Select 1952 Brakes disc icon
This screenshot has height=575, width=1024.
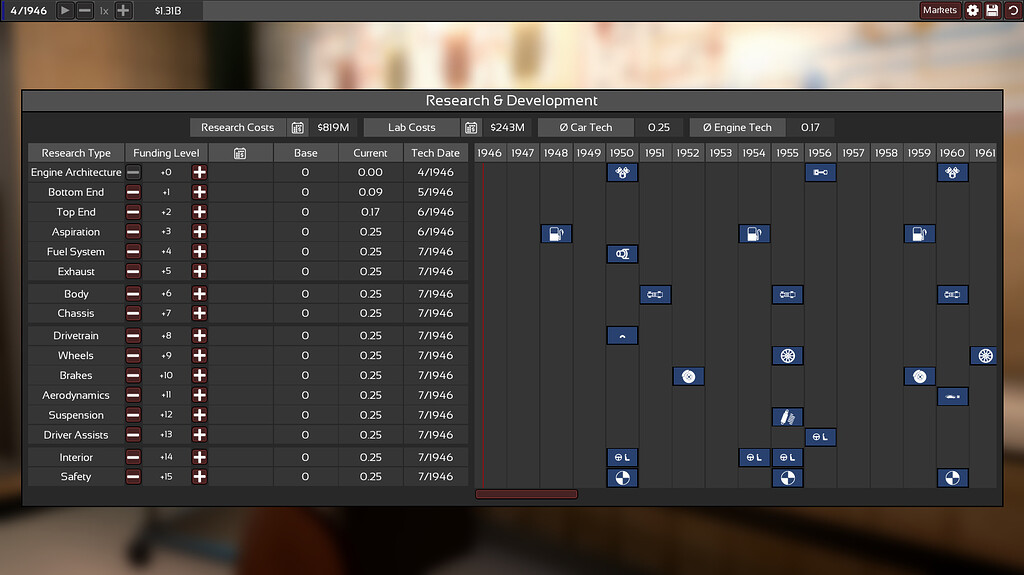coord(688,376)
